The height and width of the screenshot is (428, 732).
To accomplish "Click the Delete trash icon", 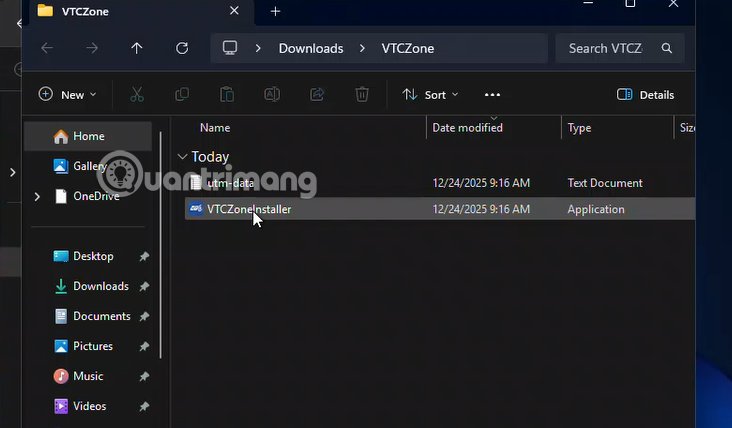I will click(x=362, y=95).
